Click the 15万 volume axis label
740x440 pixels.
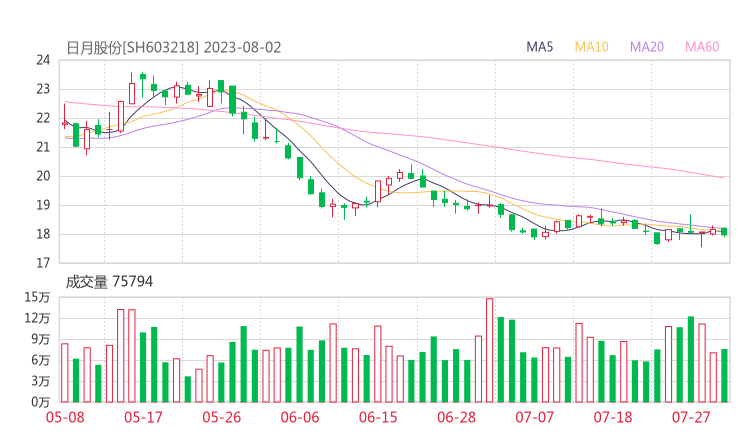tap(37, 297)
